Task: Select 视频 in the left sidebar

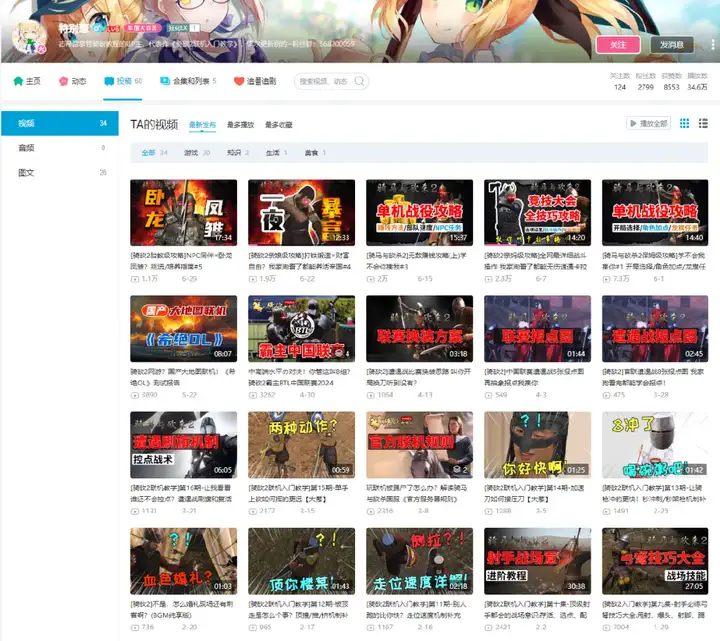Action: (60, 123)
